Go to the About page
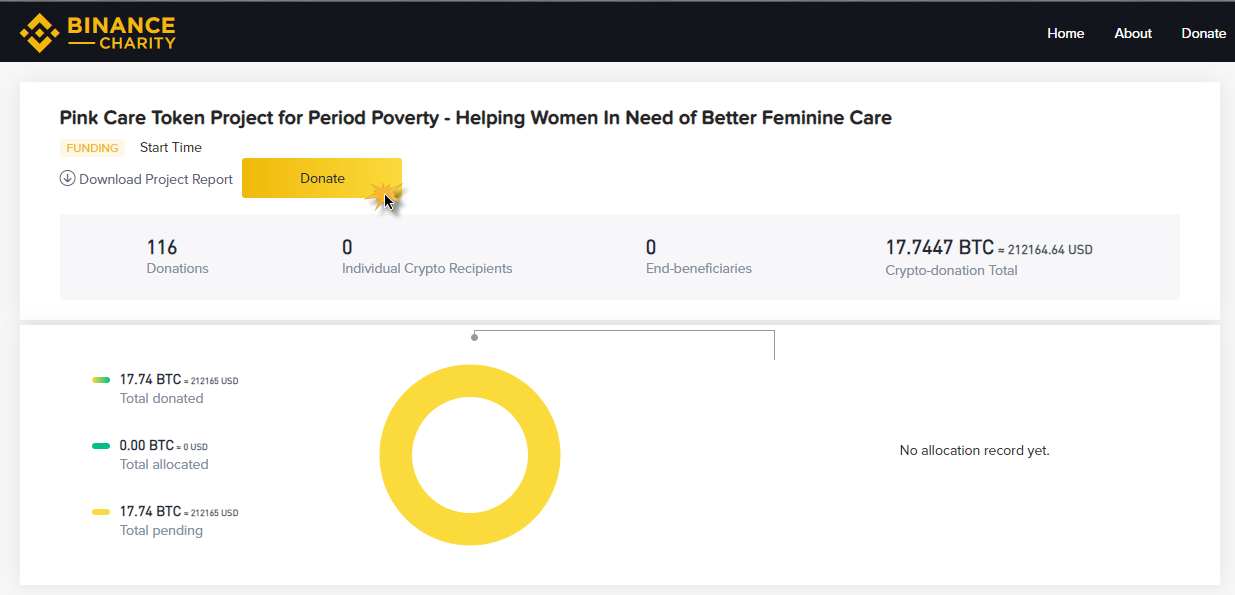 pyautogui.click(x=1133, y=33)
